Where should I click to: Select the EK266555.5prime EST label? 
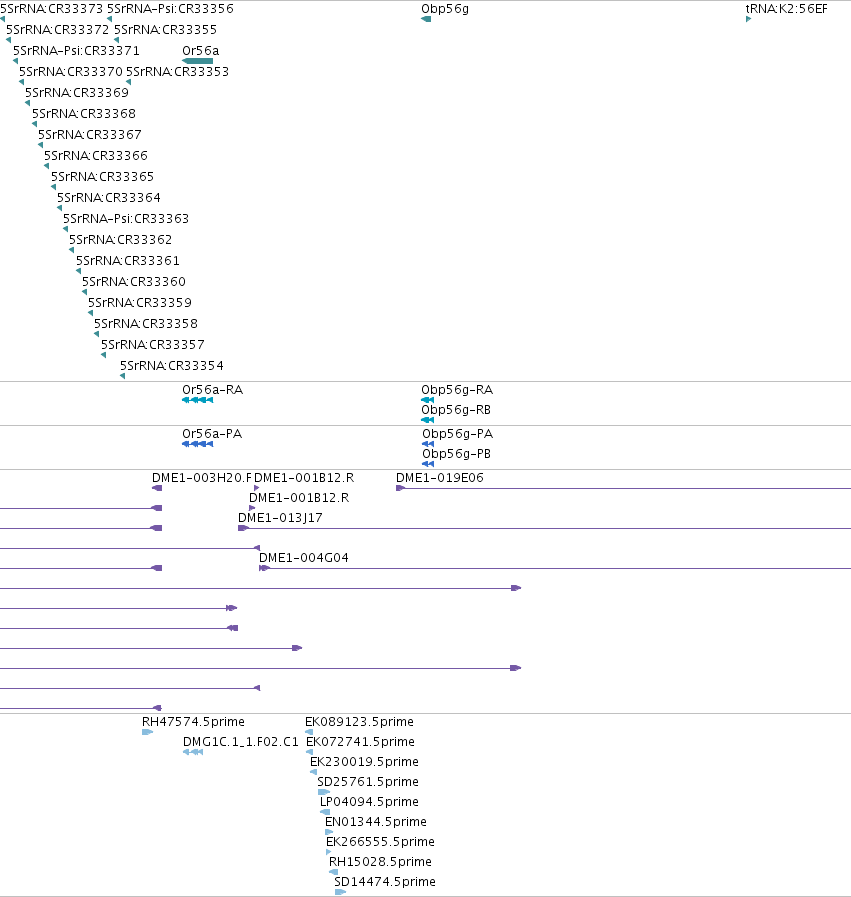[380, 842]
